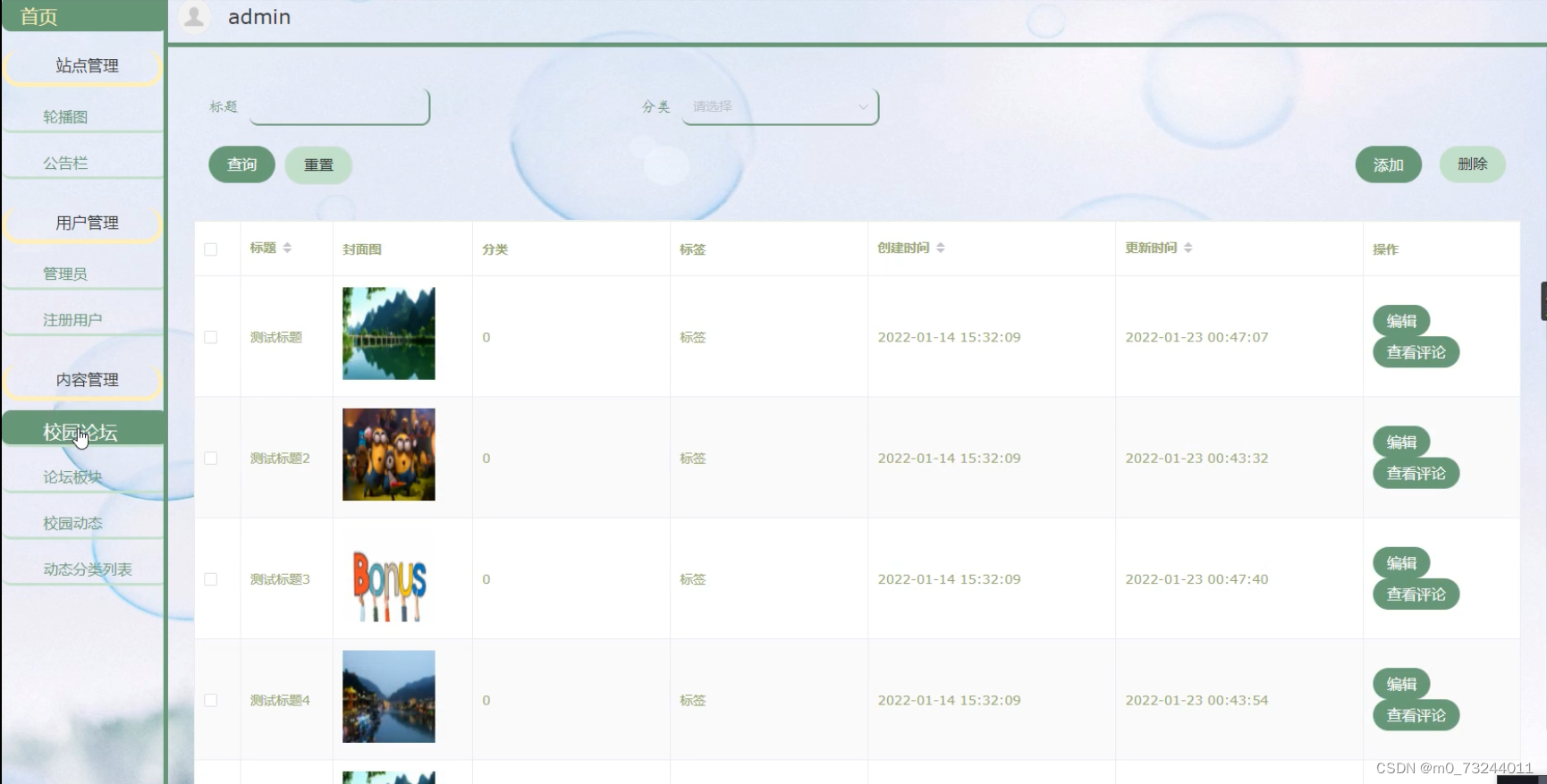Click the title cell 测试标题4
The height and width of the screenshot is (784, 1547).
[280, 701]
